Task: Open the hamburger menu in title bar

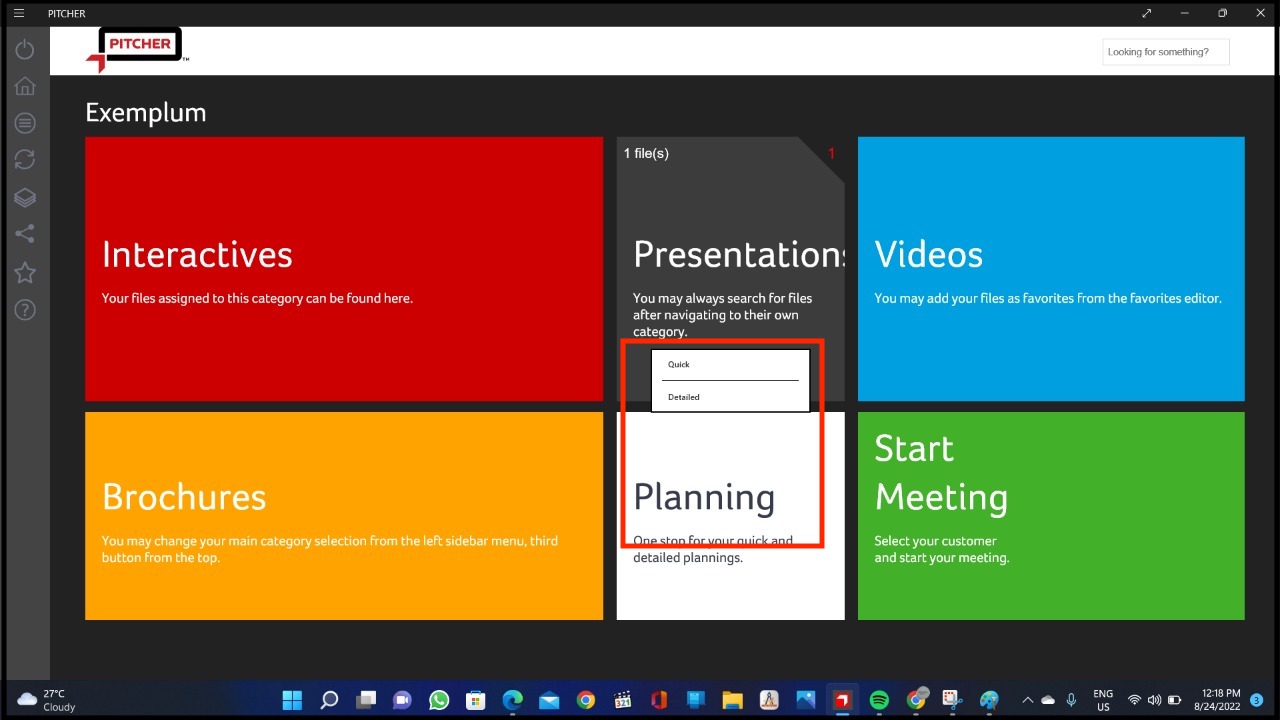Action: pyautogui.click(x=18, y=13)
